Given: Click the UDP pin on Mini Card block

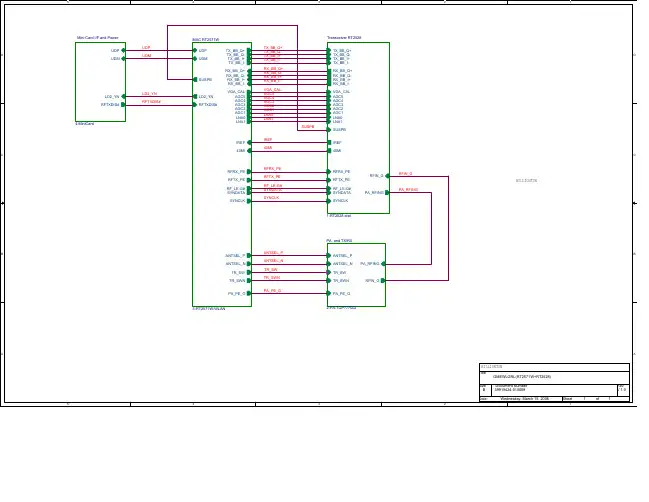Looking at the screenshot, I should 123,50.
